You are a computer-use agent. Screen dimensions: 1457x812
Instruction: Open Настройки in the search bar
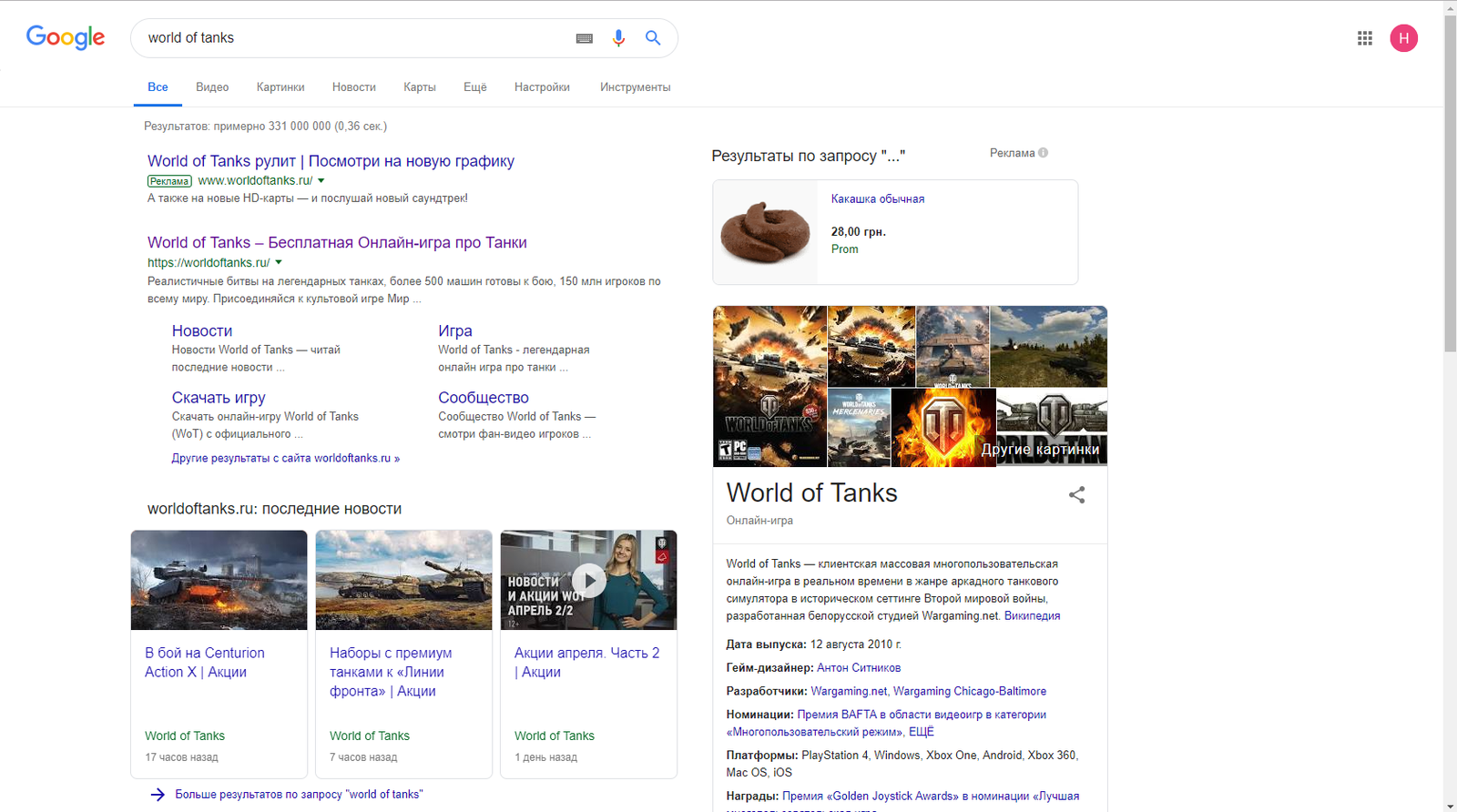tap(542, 87)
